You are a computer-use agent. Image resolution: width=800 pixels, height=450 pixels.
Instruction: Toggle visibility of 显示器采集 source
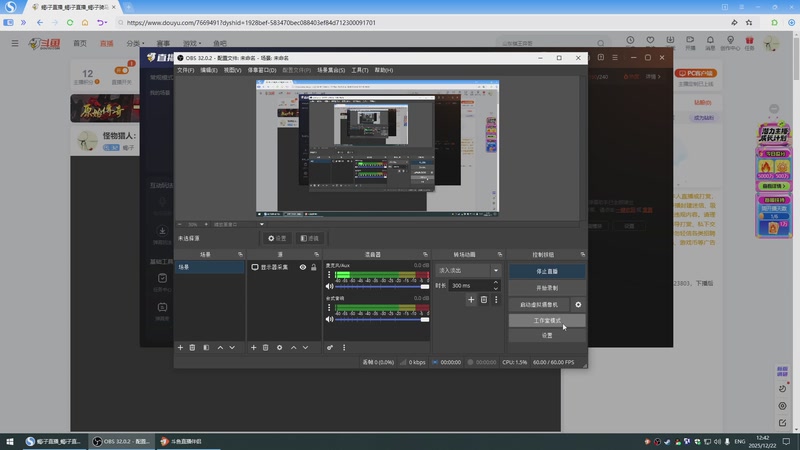(x=302, y=267)
